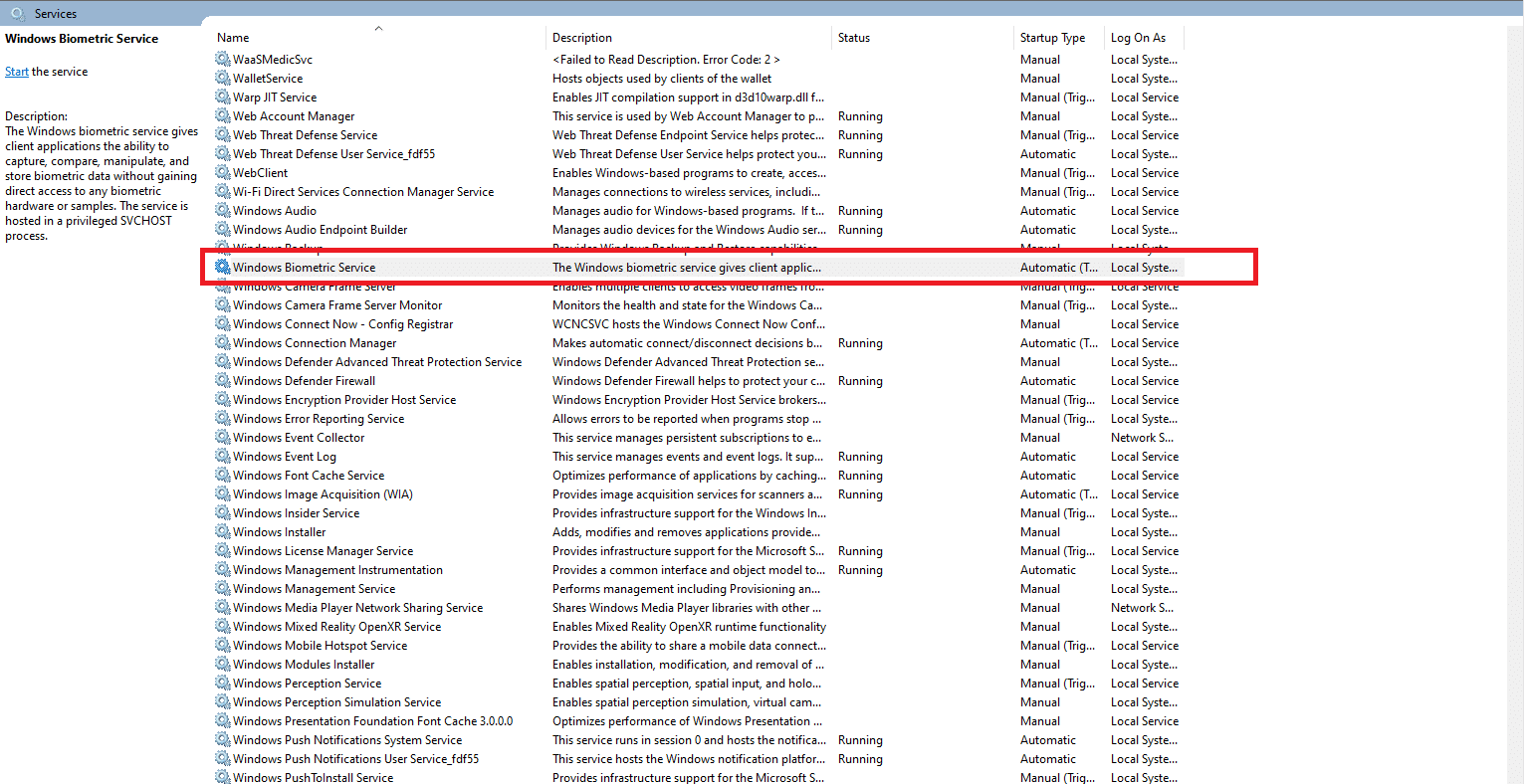Select Windows Mixed Reality OpenXR Service
Viewport: 1525px width, 784px height.
click(337, 627)
